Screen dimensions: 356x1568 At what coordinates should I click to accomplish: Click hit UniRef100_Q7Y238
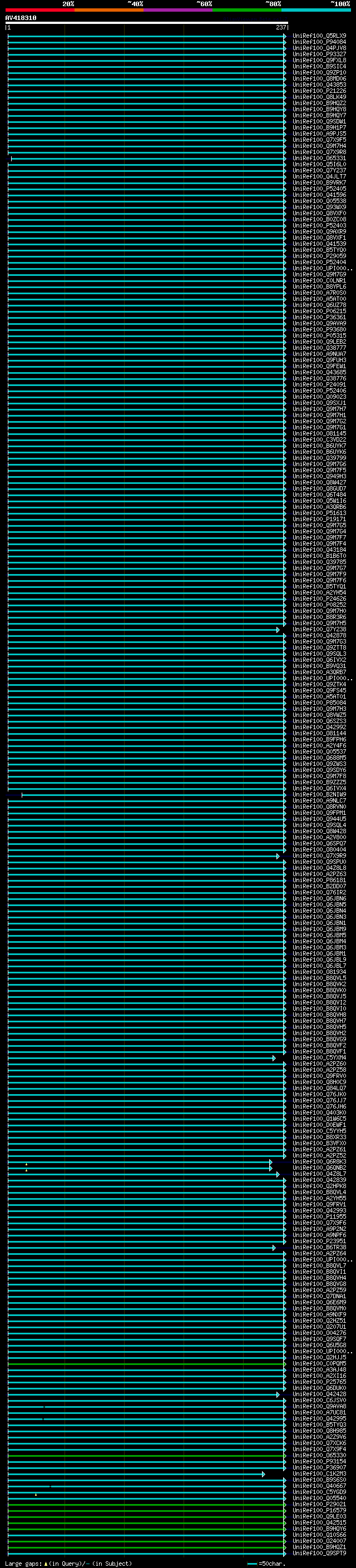tap(319, 630)
